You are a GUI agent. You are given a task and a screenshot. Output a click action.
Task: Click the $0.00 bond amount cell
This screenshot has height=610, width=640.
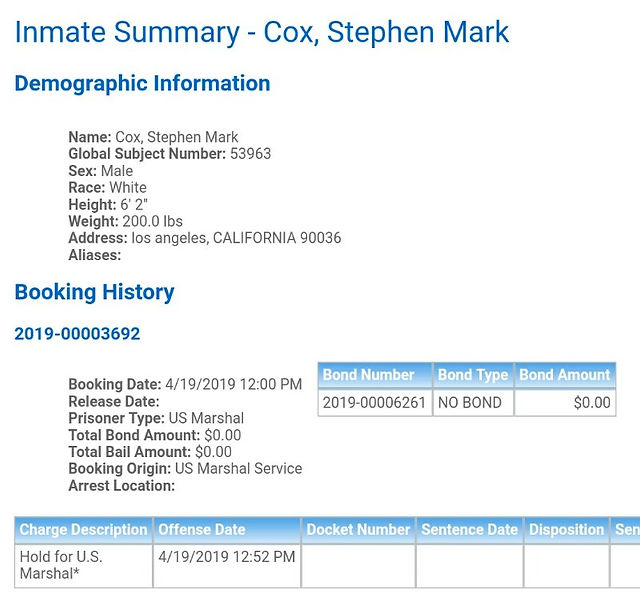click(x=565, y=403)
